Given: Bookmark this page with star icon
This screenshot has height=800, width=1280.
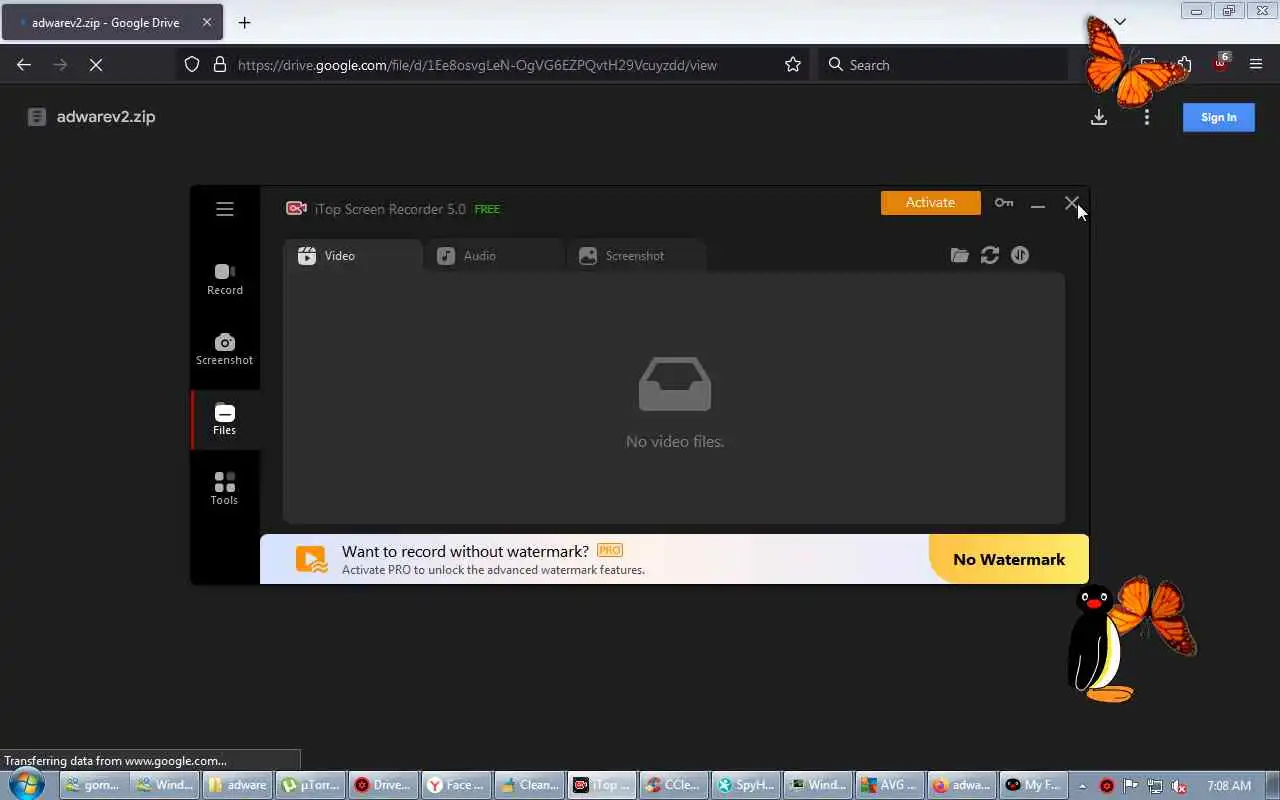Looking at the screenshot, I should point(793,64).
